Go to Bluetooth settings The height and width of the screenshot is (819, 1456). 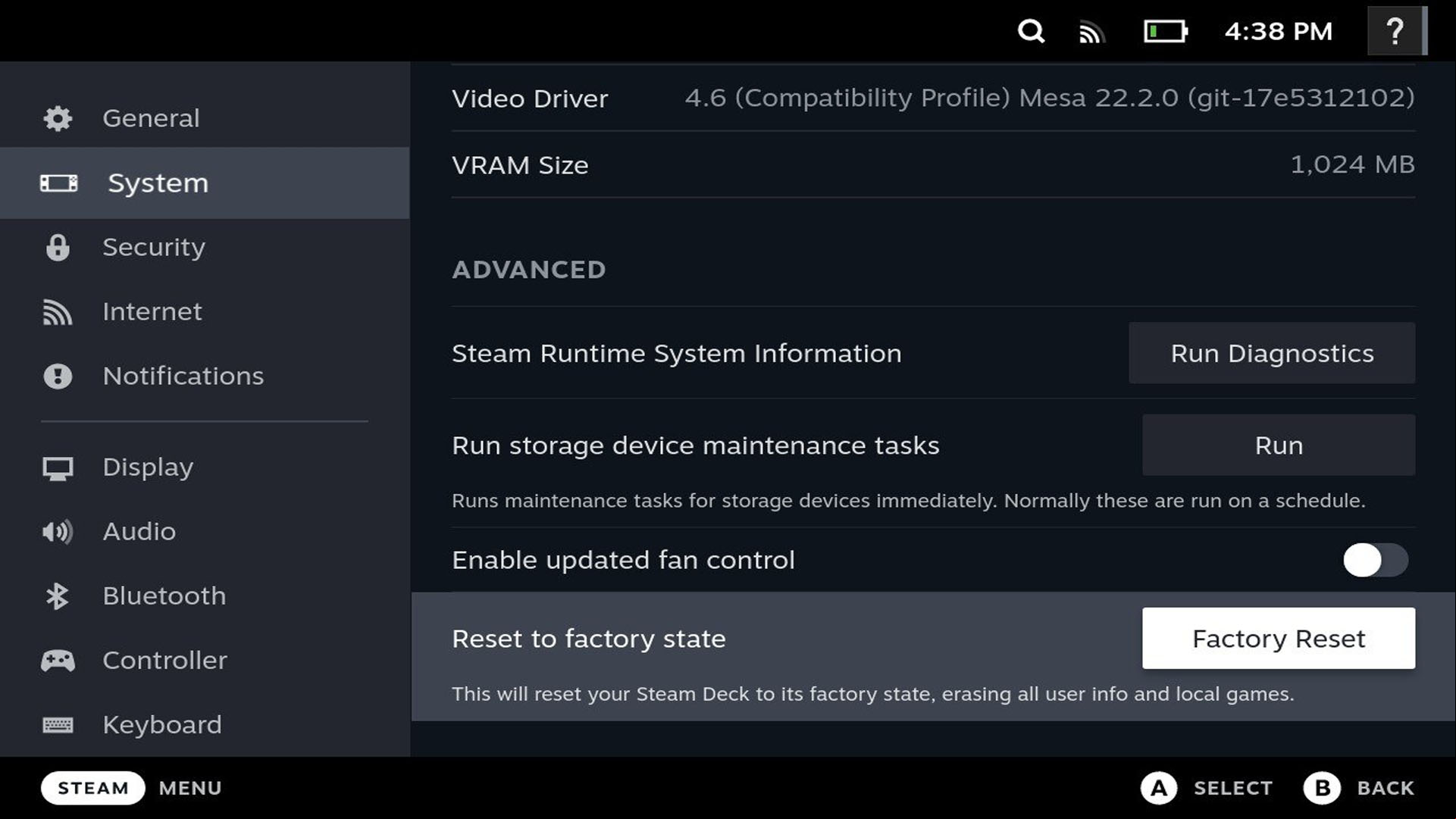(205, 595)
